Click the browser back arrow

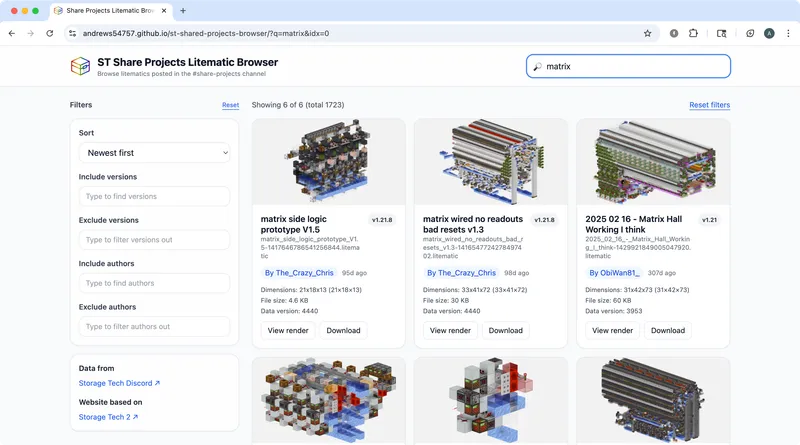[x=12, y=33]
